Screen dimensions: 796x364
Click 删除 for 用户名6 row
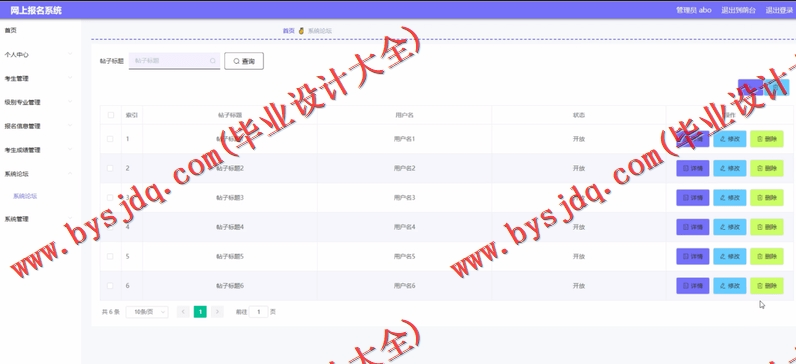click(x=767, y=286)
